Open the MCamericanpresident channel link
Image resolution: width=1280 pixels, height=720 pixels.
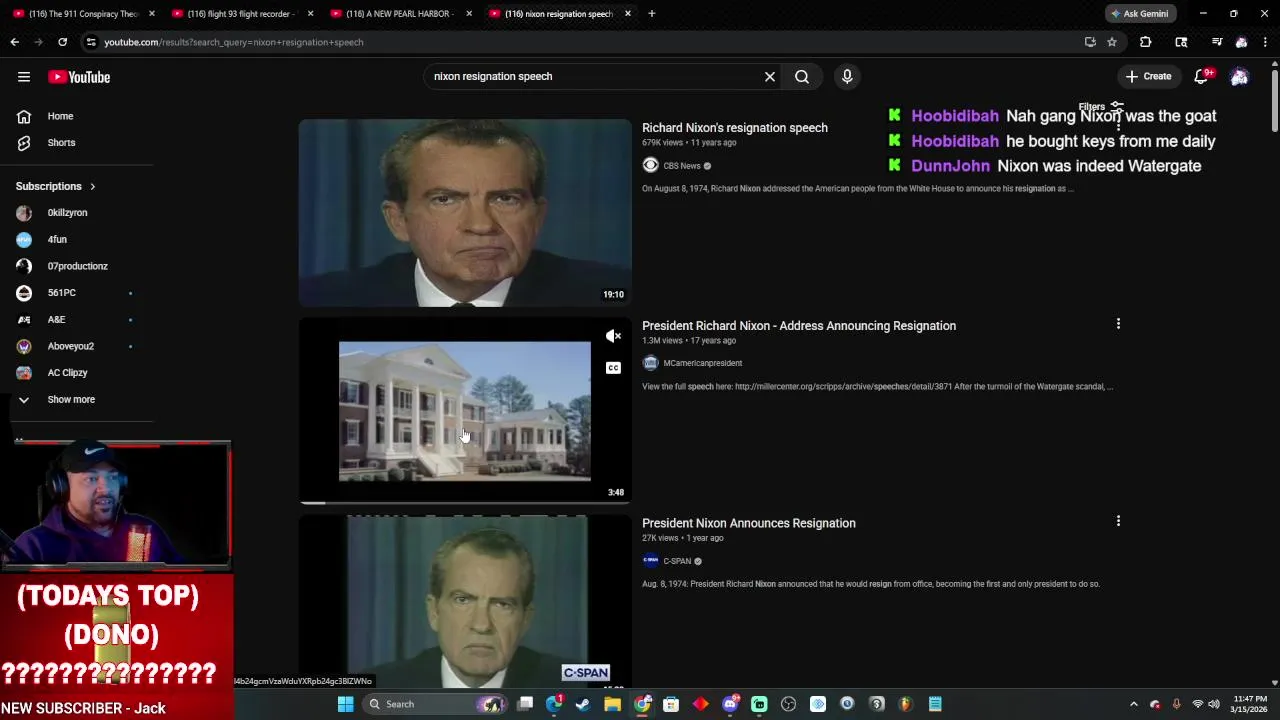pyautogui.click(x=702, y=363)
